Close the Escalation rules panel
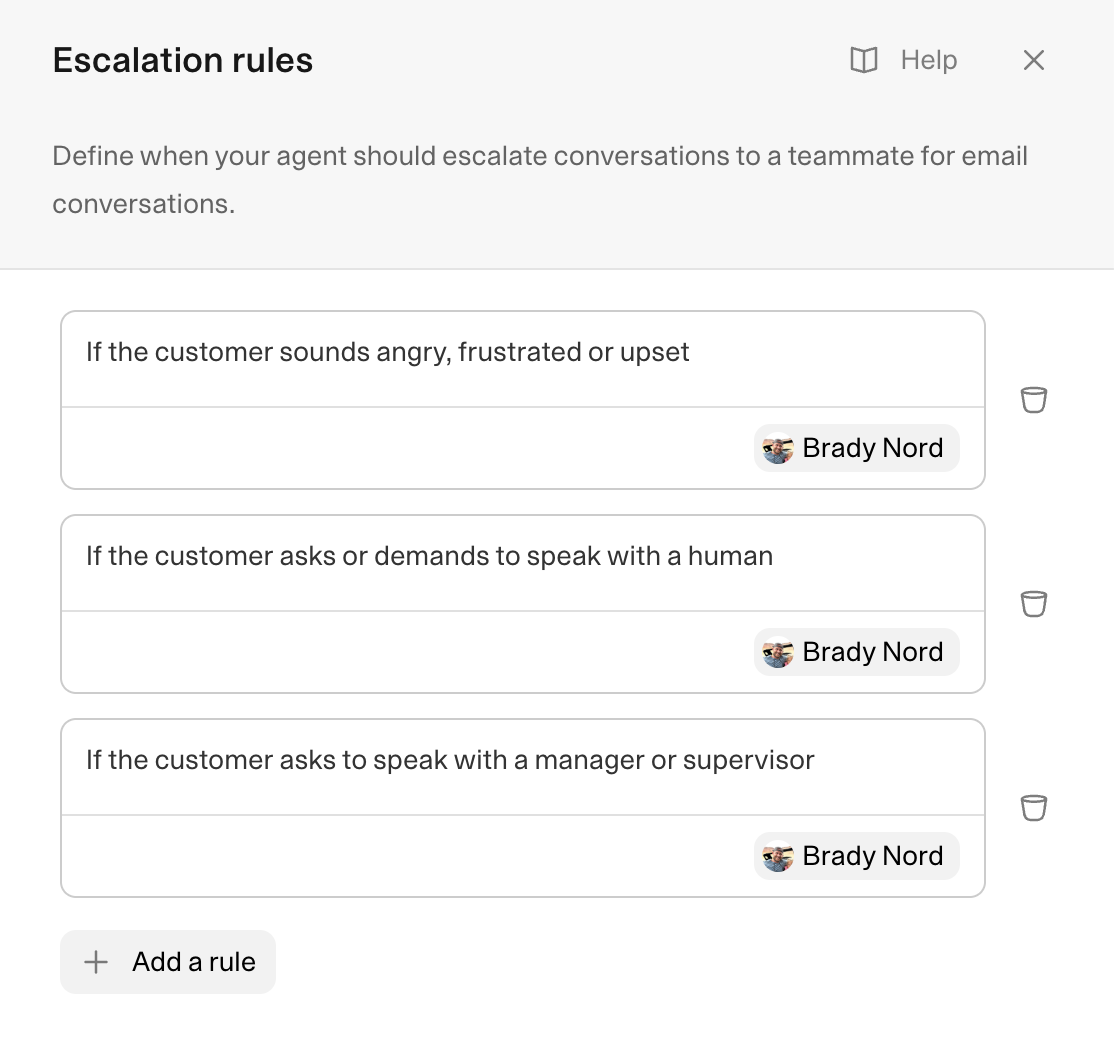The width and height of the screenshot is (1114, 1056). 1034,60
